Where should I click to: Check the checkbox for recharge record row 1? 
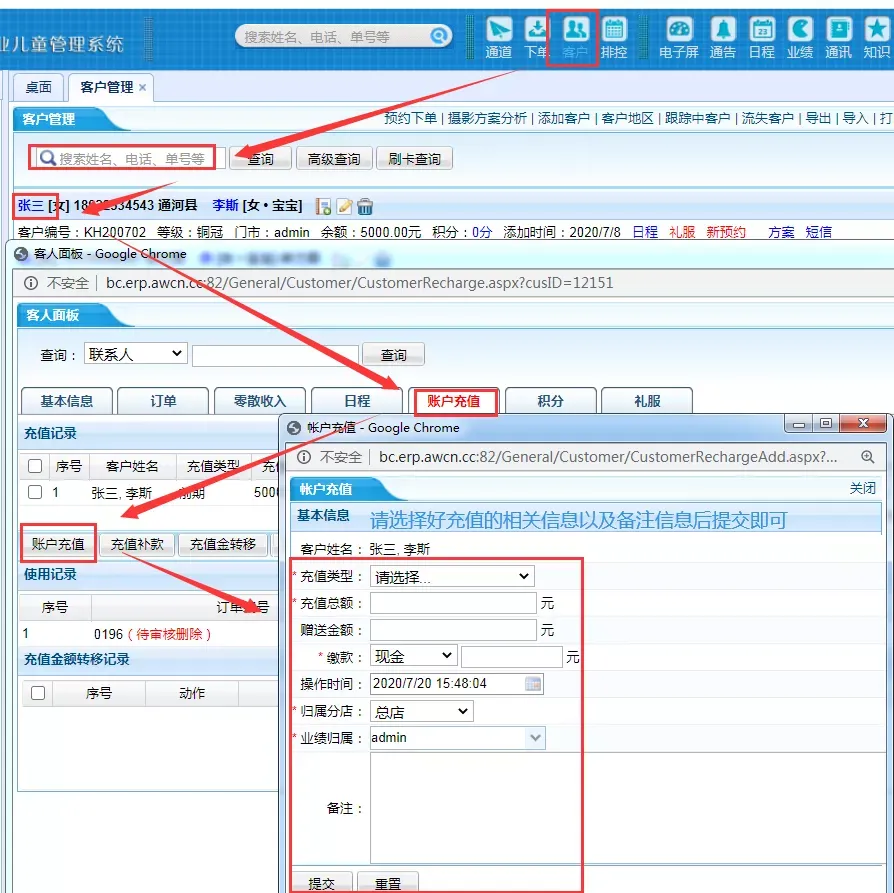pos(35,492)
